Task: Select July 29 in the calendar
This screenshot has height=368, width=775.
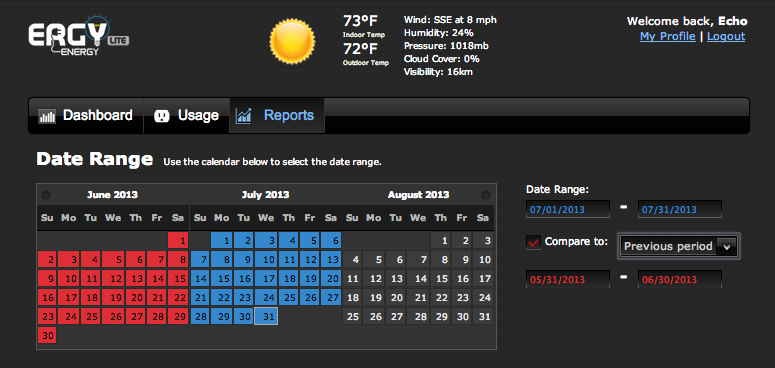Action: tap(221, 316)
